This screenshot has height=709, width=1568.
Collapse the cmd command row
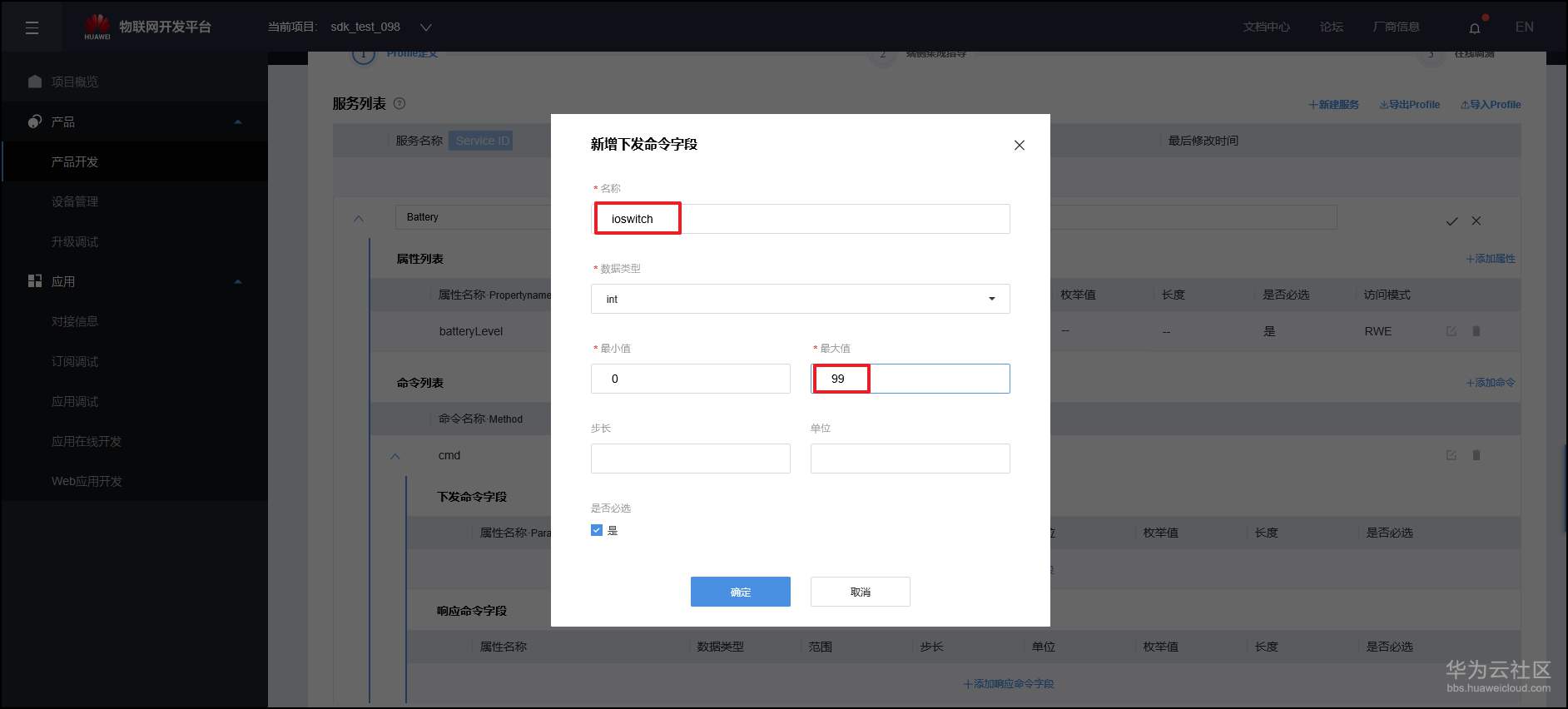click(395, 456)
